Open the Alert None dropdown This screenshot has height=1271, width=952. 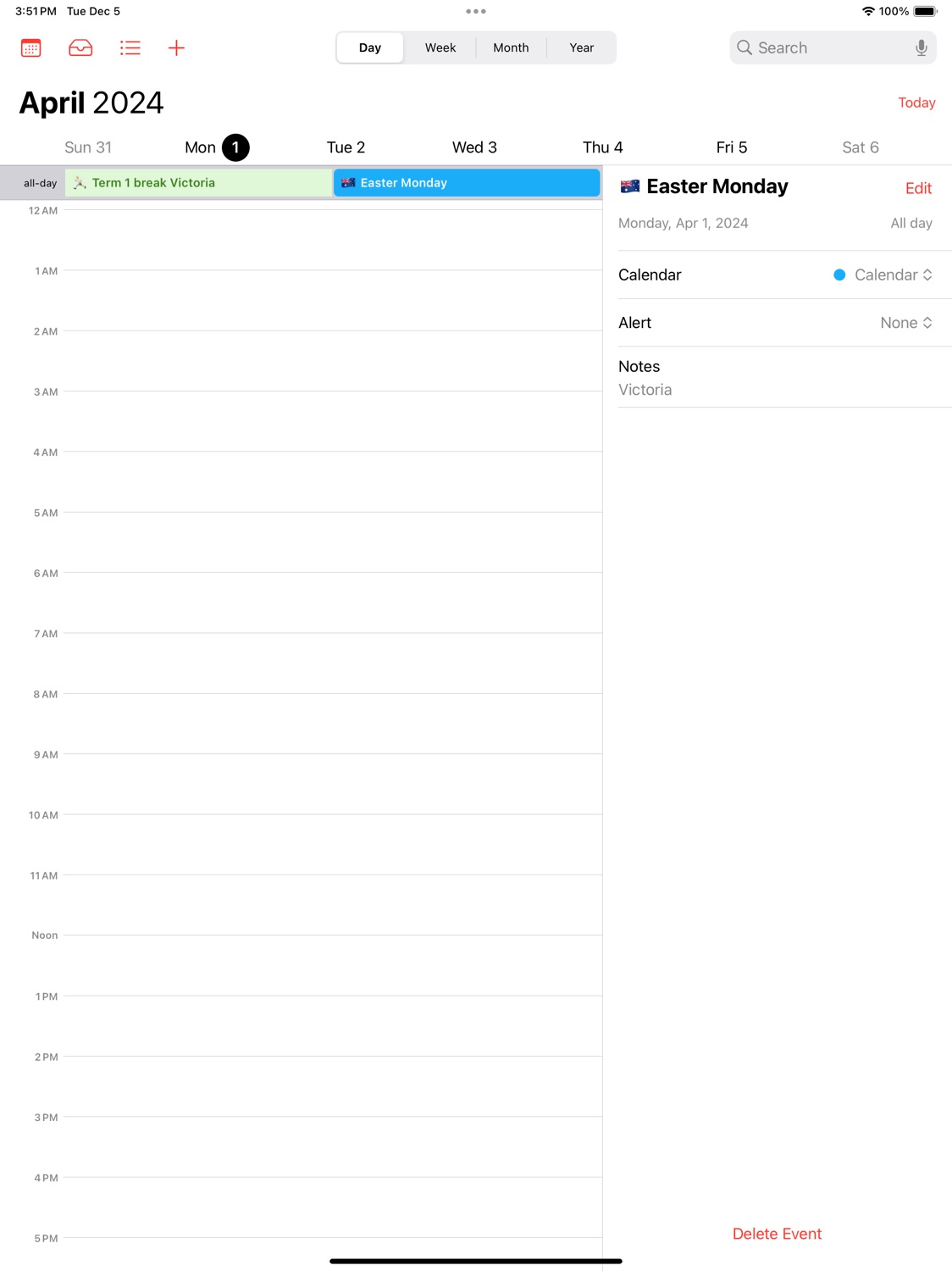pos(906,323)
